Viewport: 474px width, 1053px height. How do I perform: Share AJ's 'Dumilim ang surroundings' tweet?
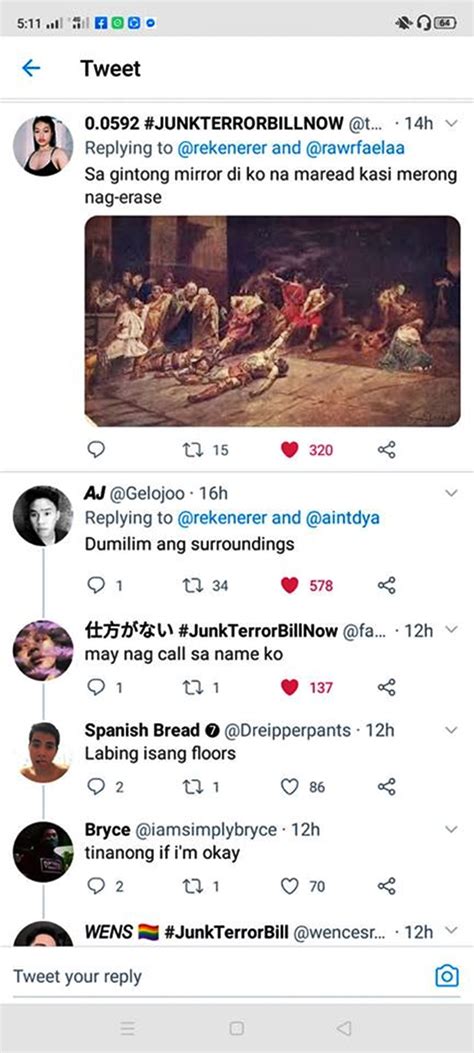click(387, 585)
